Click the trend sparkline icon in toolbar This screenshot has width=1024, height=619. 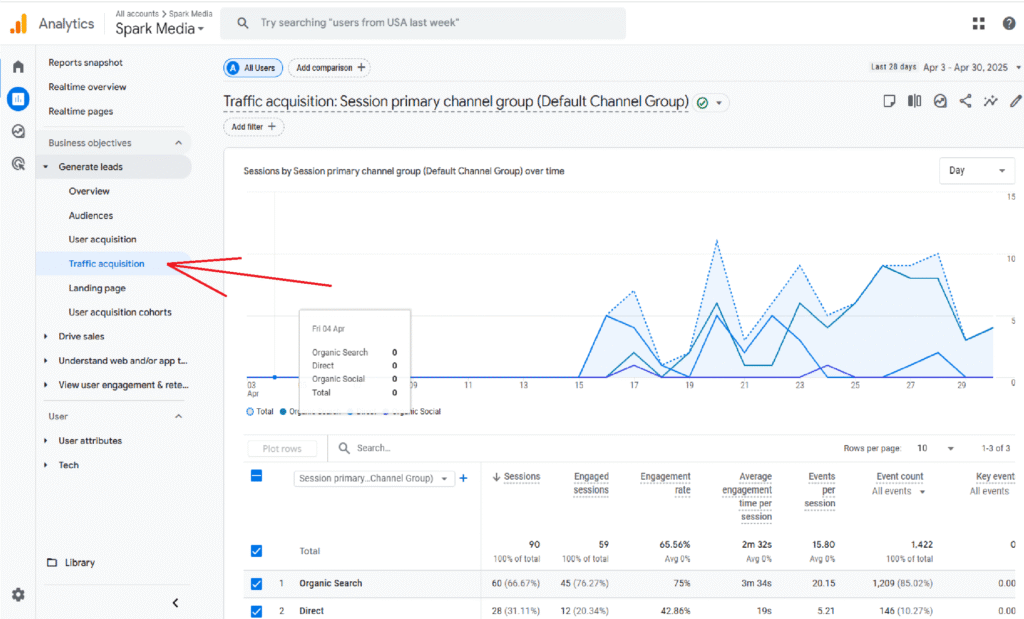point(991,101)
